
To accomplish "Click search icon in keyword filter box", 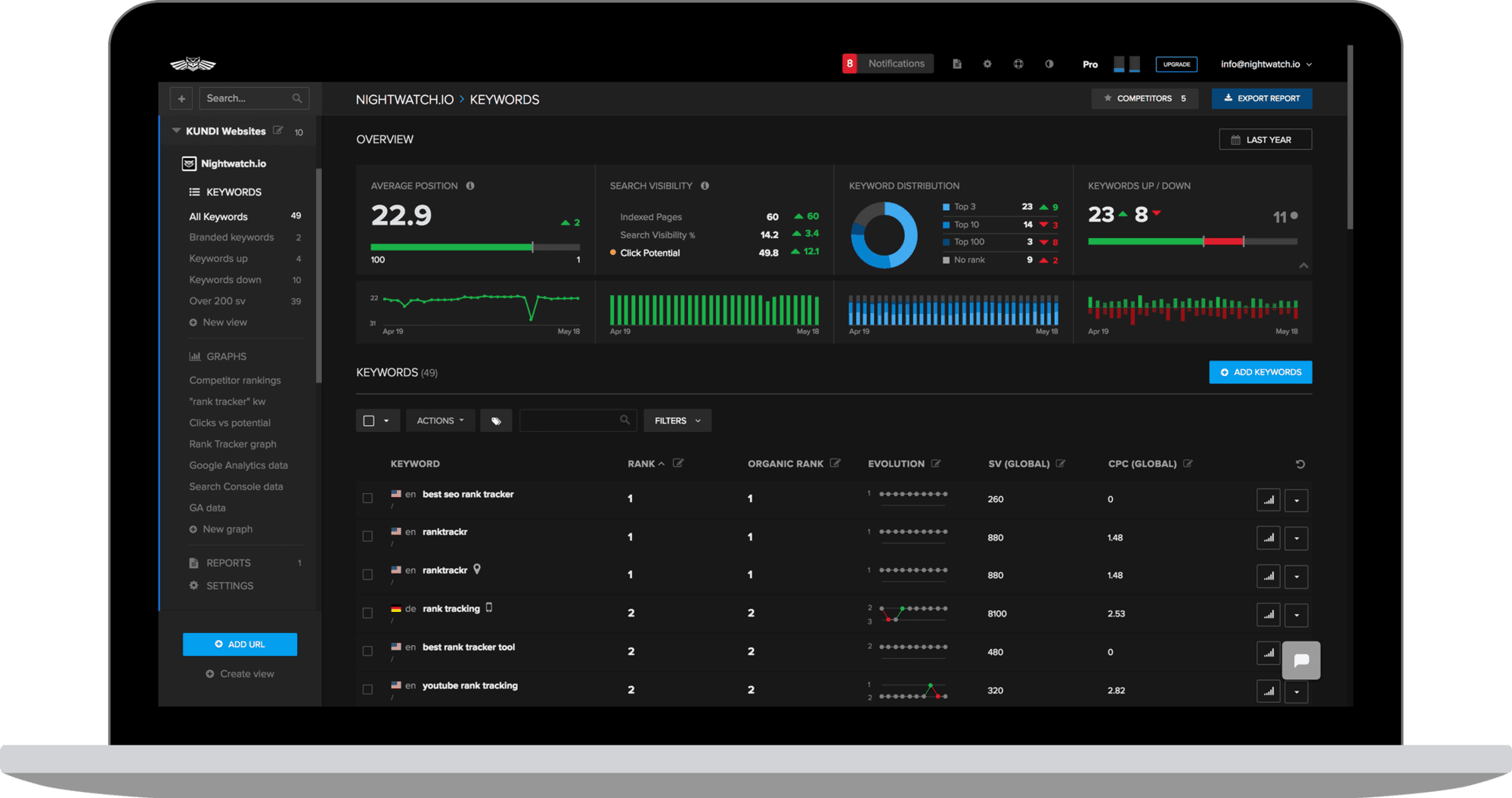I will click(624, 420).
